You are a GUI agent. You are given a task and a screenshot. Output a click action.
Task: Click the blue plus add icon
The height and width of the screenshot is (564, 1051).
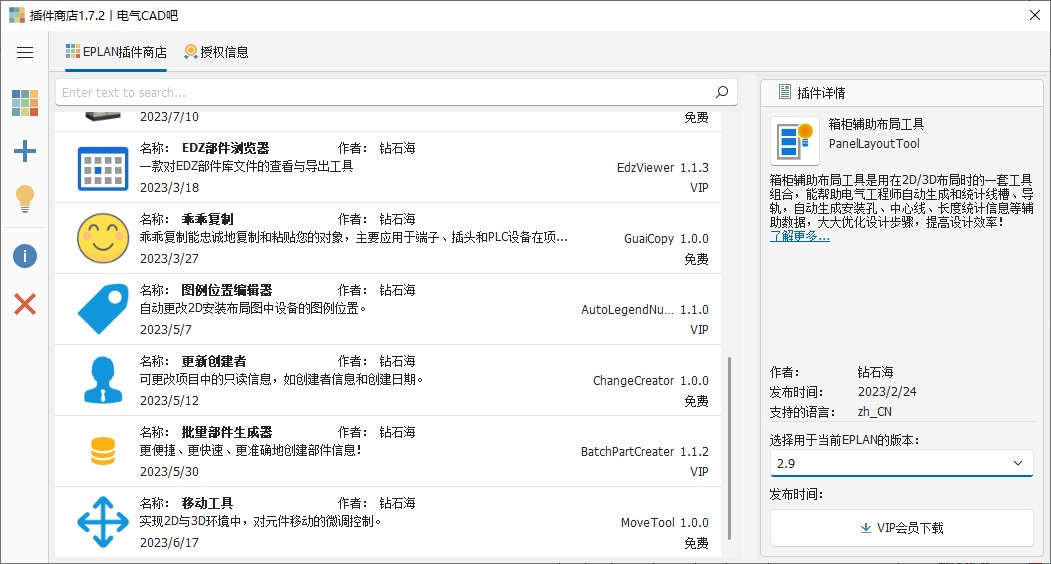click(x=25, y=151)
